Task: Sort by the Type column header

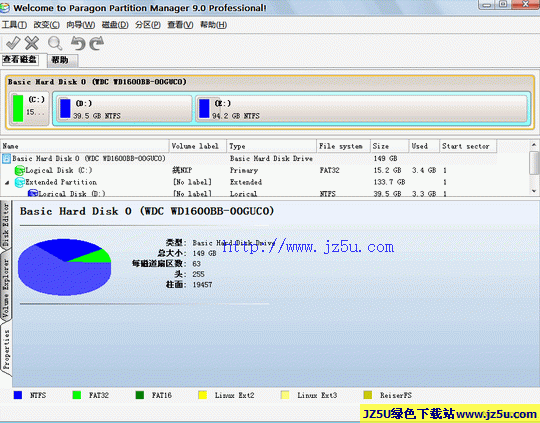Action: [x=272, y=146]
